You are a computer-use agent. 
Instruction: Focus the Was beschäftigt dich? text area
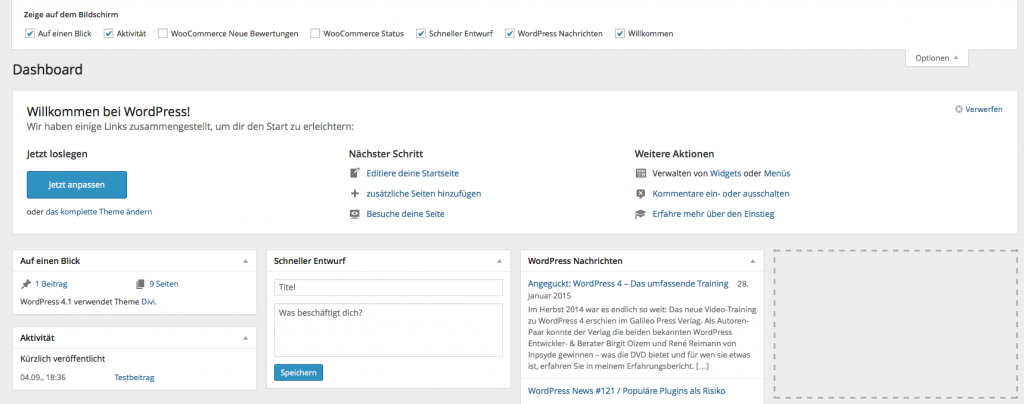(389, 330)
